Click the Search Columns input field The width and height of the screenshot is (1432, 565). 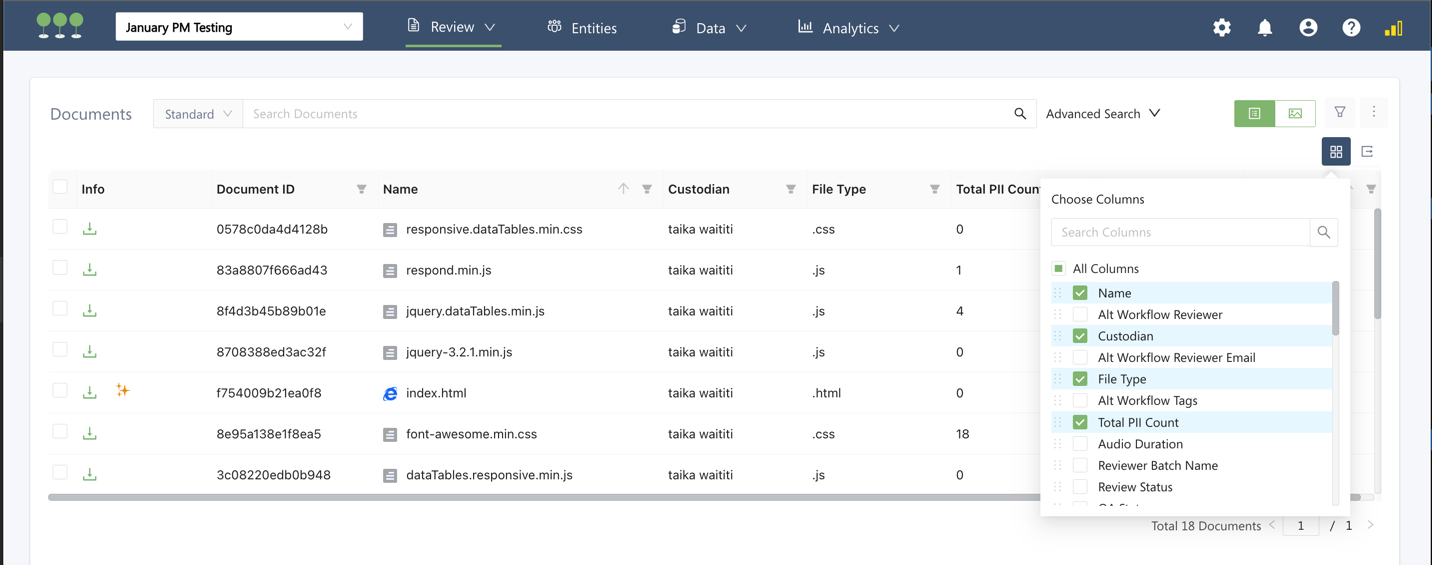coord(1180,232)
